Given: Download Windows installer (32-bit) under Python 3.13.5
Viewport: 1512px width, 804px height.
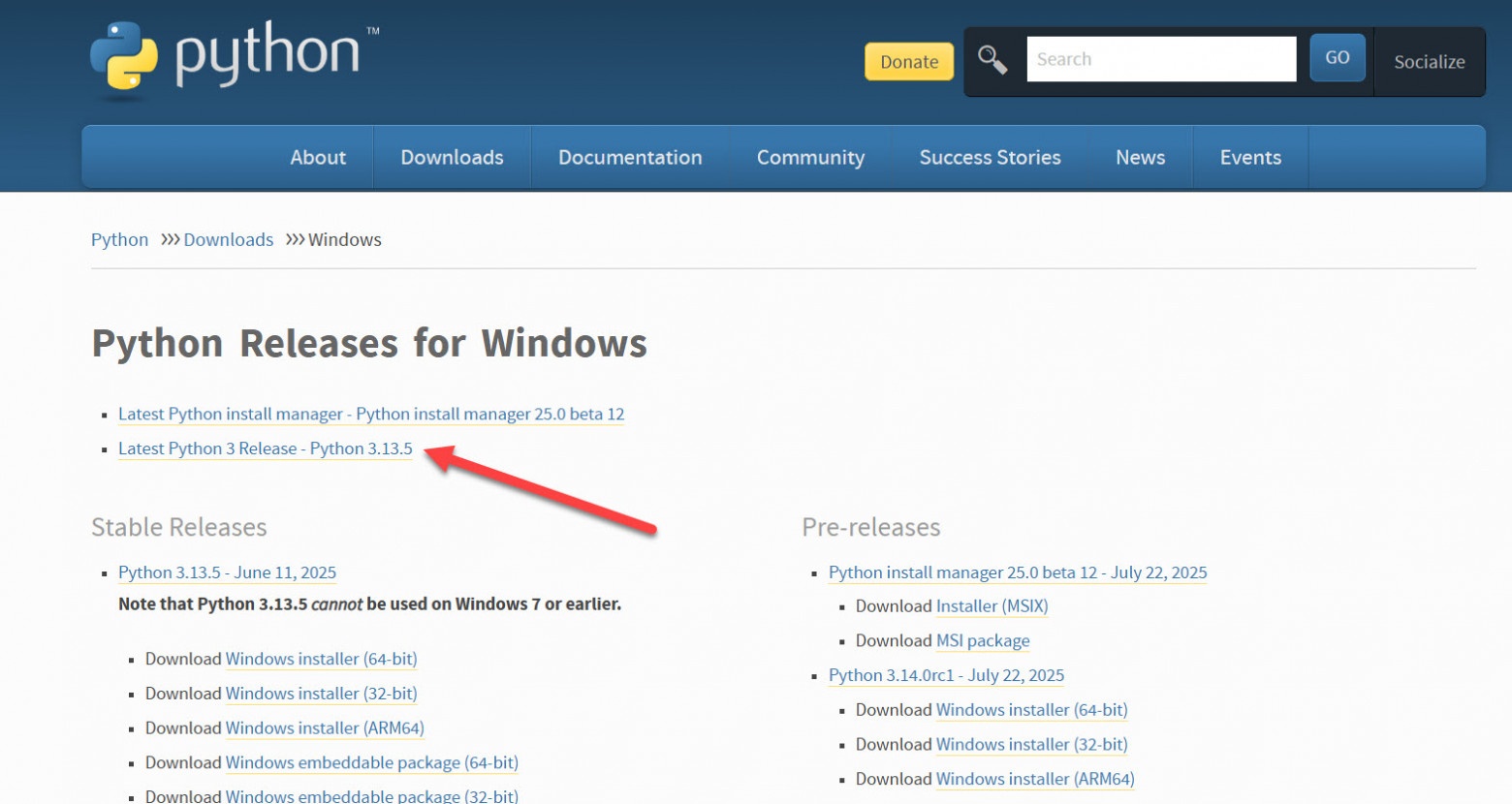Looking at the screenshot, I should point(322,694).
